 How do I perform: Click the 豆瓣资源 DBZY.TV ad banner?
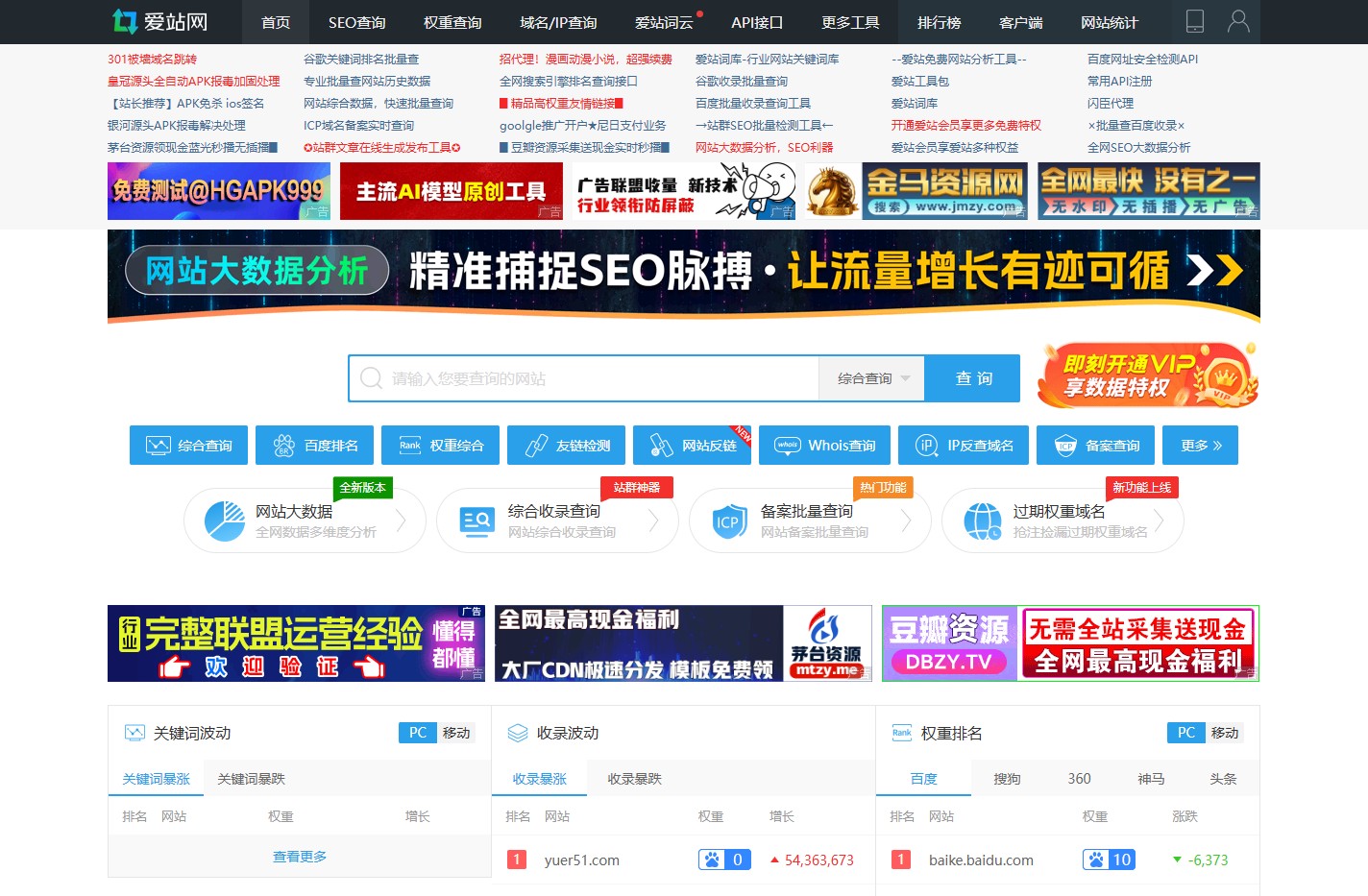1070,643
